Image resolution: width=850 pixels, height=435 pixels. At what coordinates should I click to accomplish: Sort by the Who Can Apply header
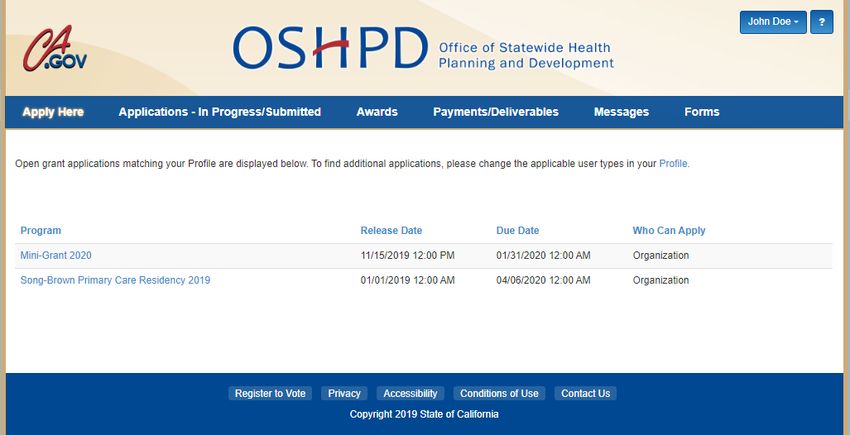tap(669, 231)
